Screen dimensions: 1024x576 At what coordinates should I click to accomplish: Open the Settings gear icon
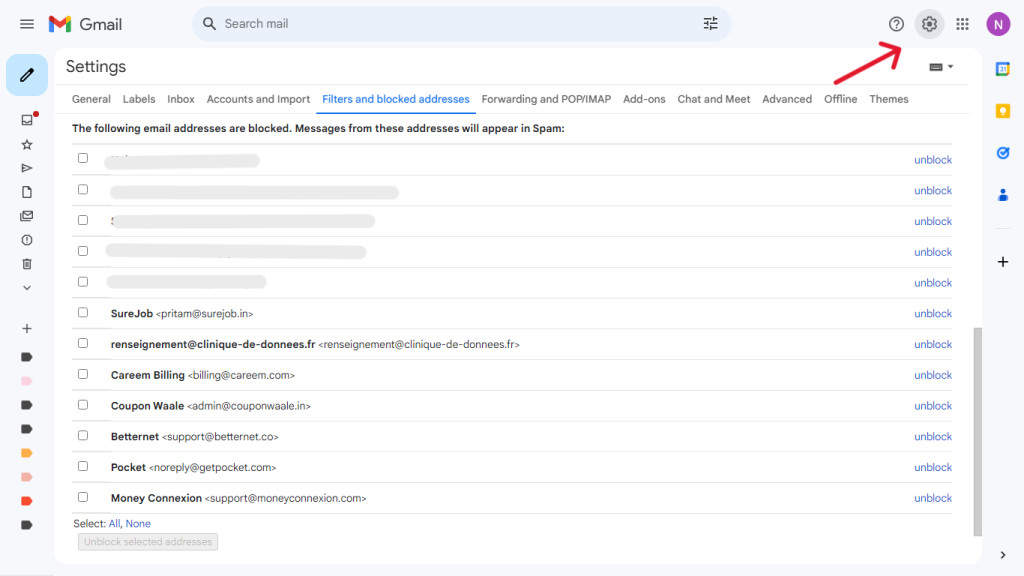point(929,24)
